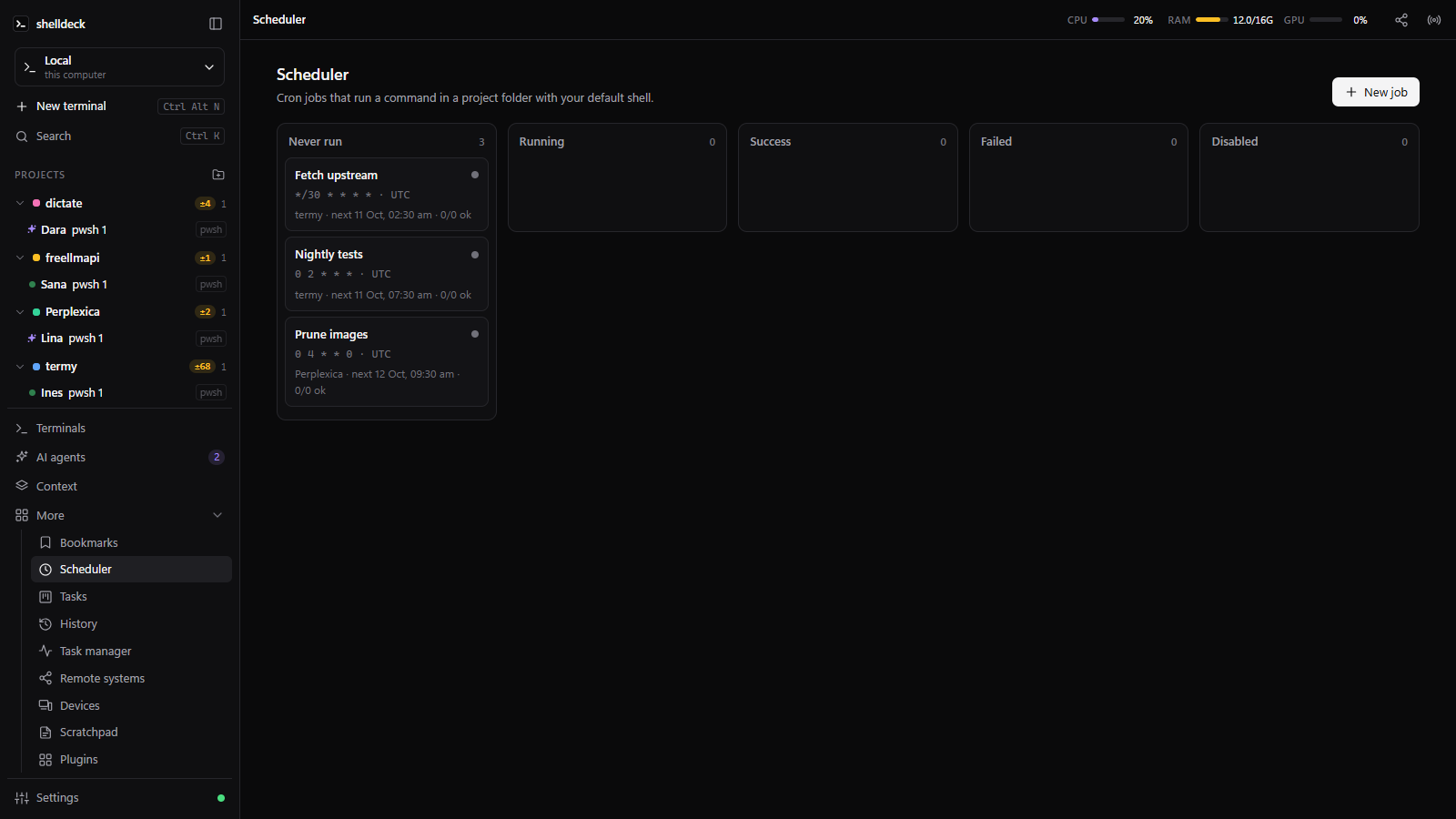
Task: Select the Scheduler sidebar item
Action: [131, 570]
